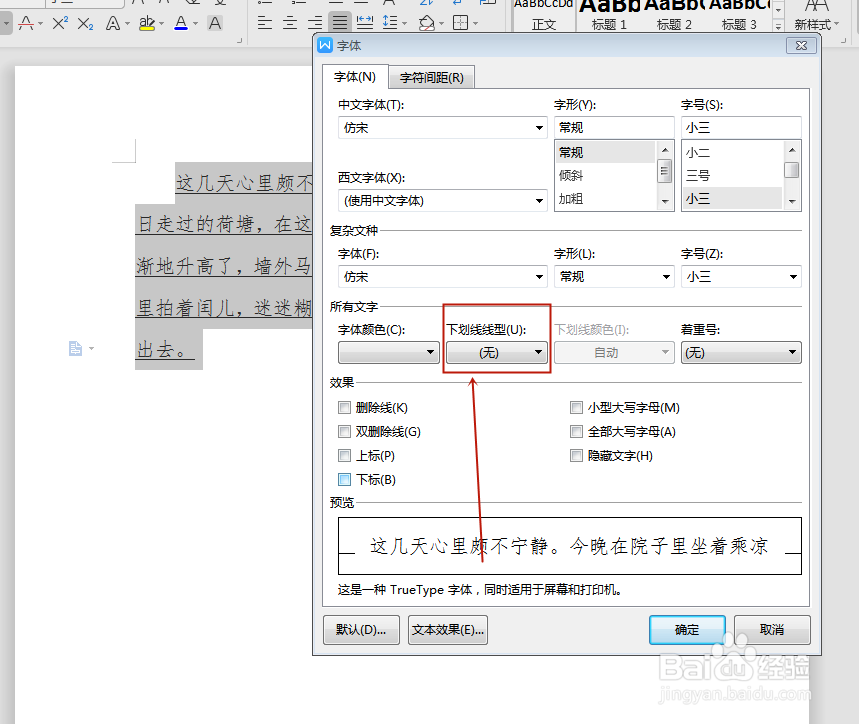Enable the 删除线 strikethrough checkbox
This screenshot has height=724, width=859.
tap(344, 407)
